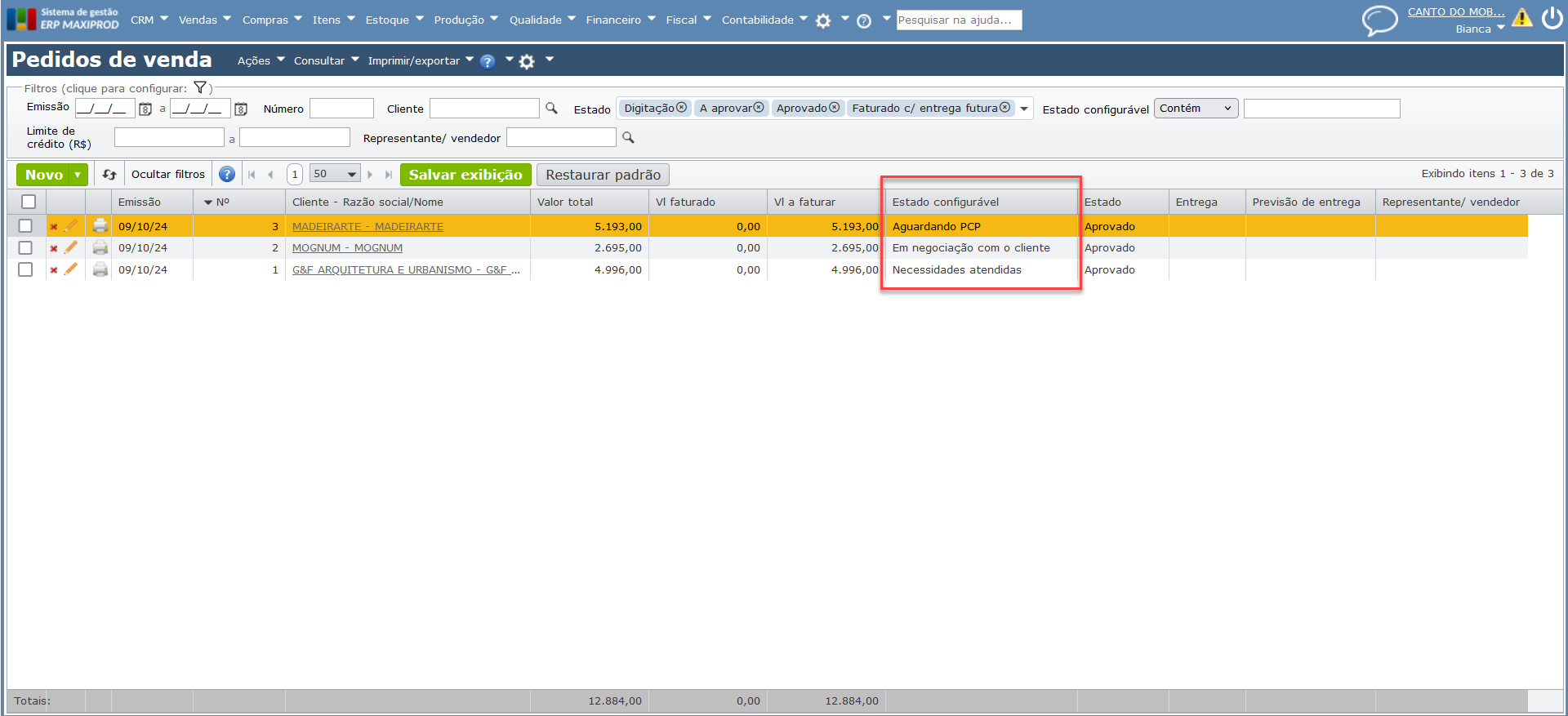Viewport: 1568px width, 716px height.
Task: Expand the Novo button dropdown arrow
Action: (78, 175)
